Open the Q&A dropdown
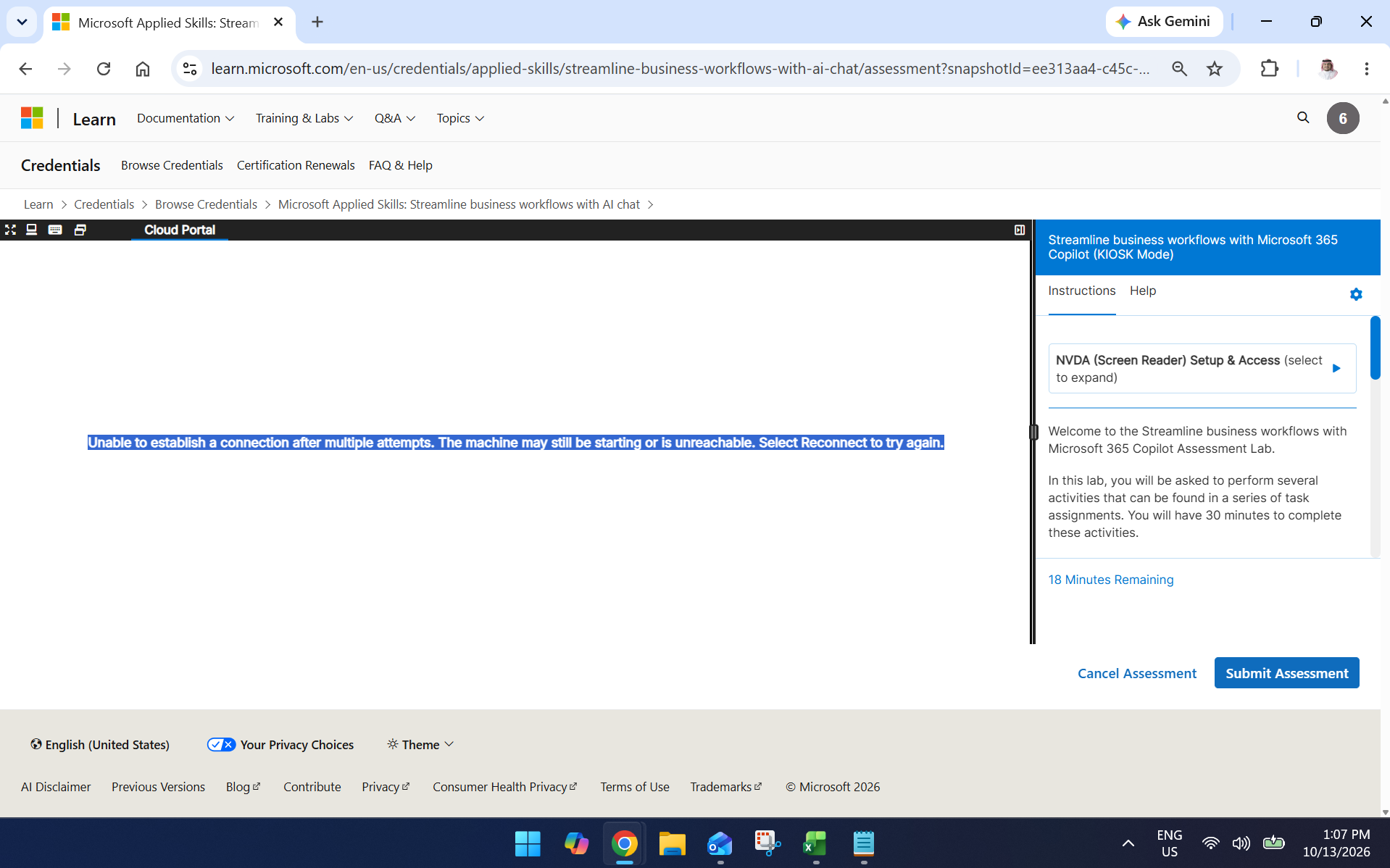The height and width of the screenshot is (868, 1390). coord(395,118)
